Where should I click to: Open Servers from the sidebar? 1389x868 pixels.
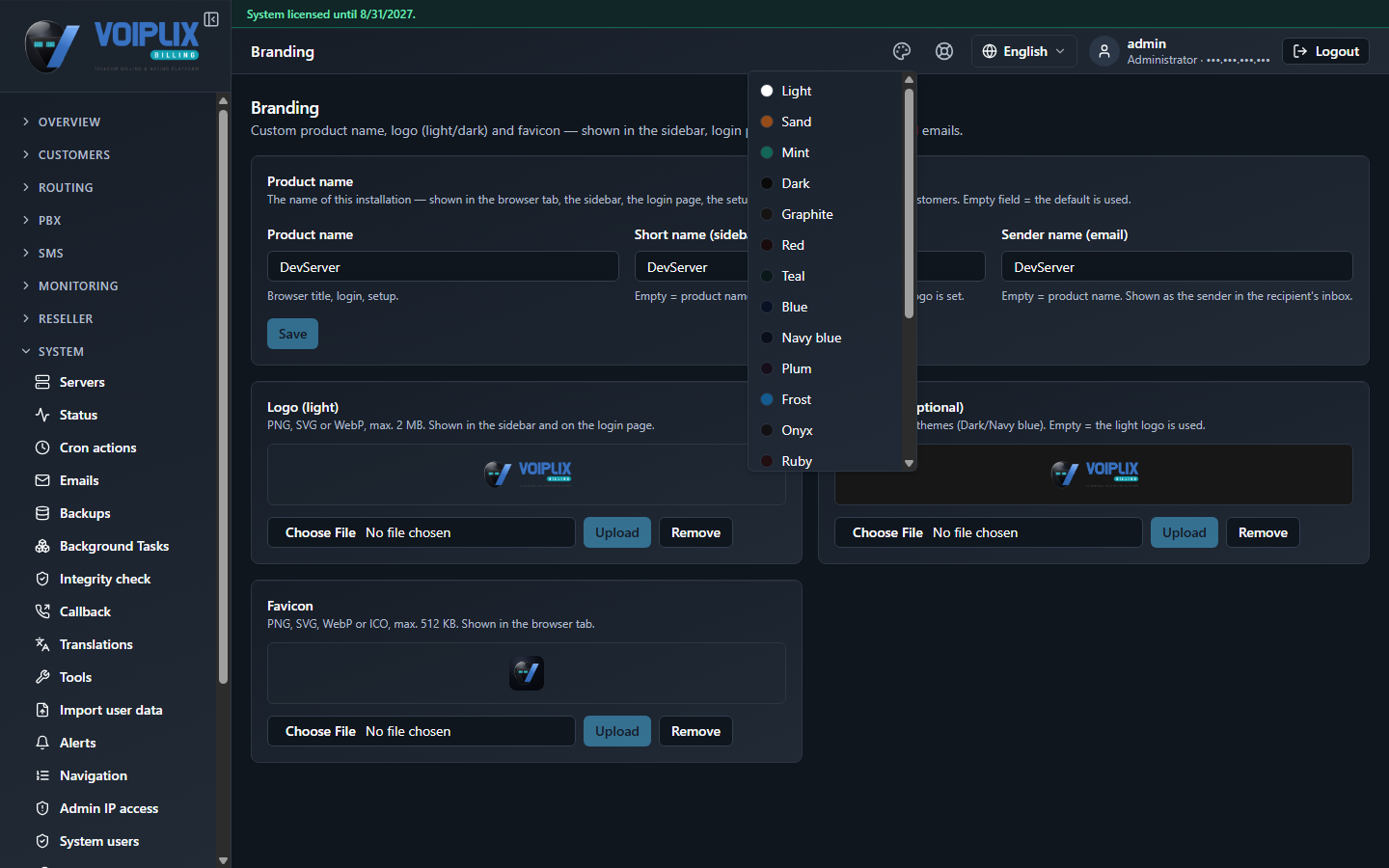click(82, 382)
